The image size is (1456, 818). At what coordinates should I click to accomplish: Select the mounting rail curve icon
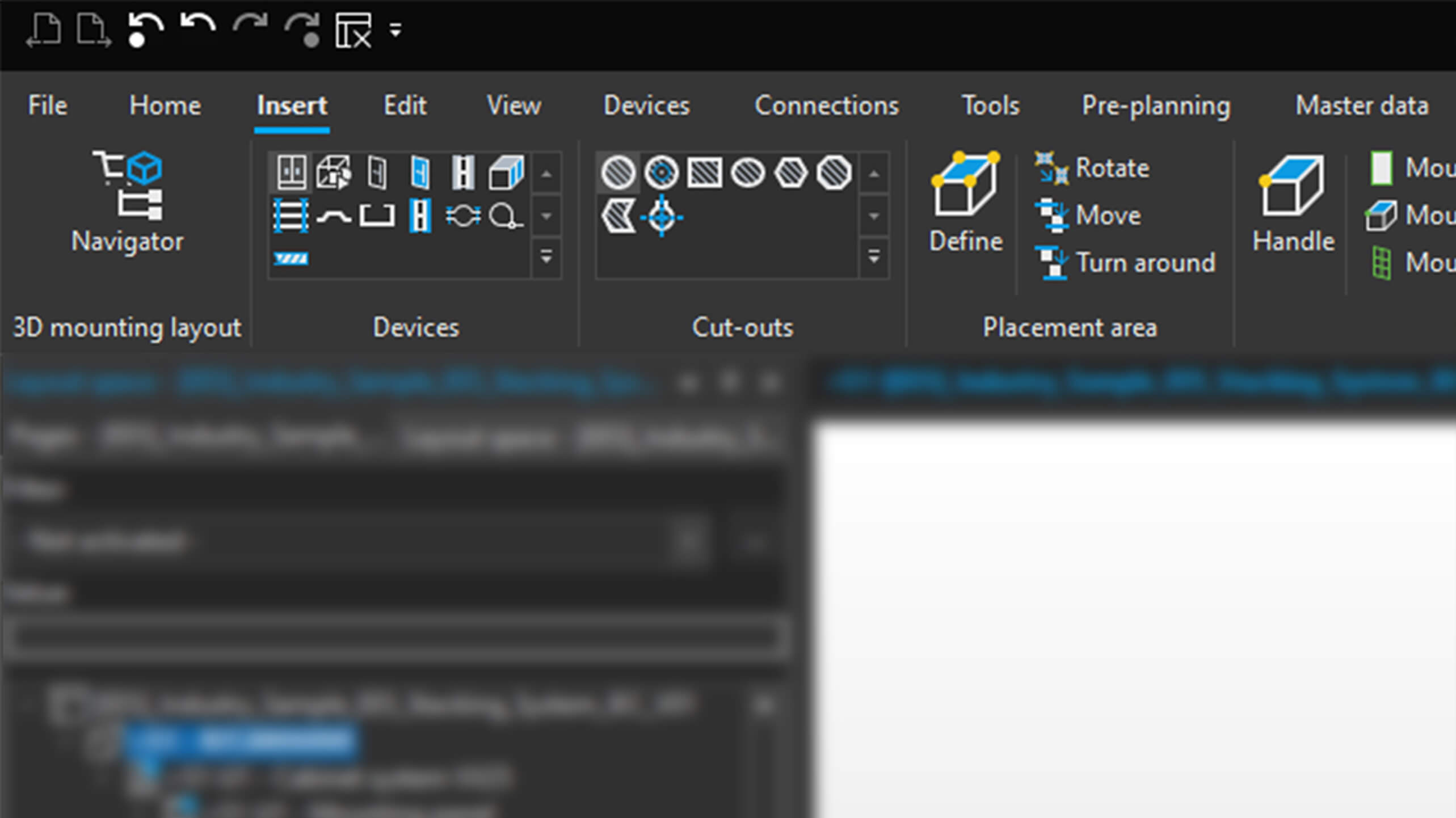coord(334,216)
